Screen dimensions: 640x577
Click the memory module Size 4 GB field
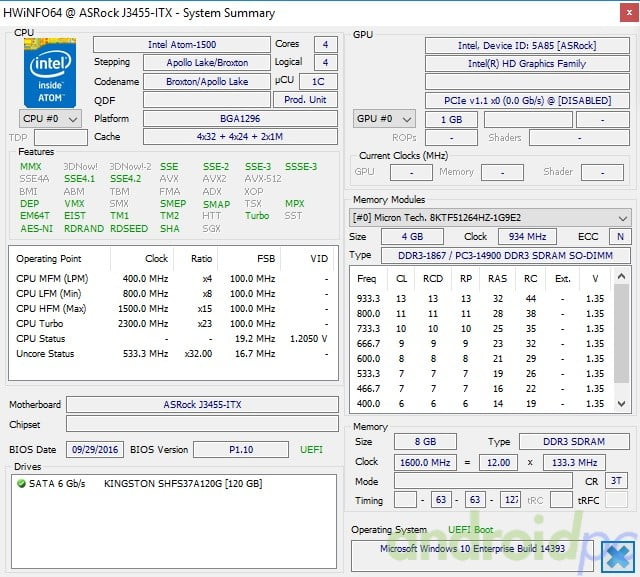[412, 237]
